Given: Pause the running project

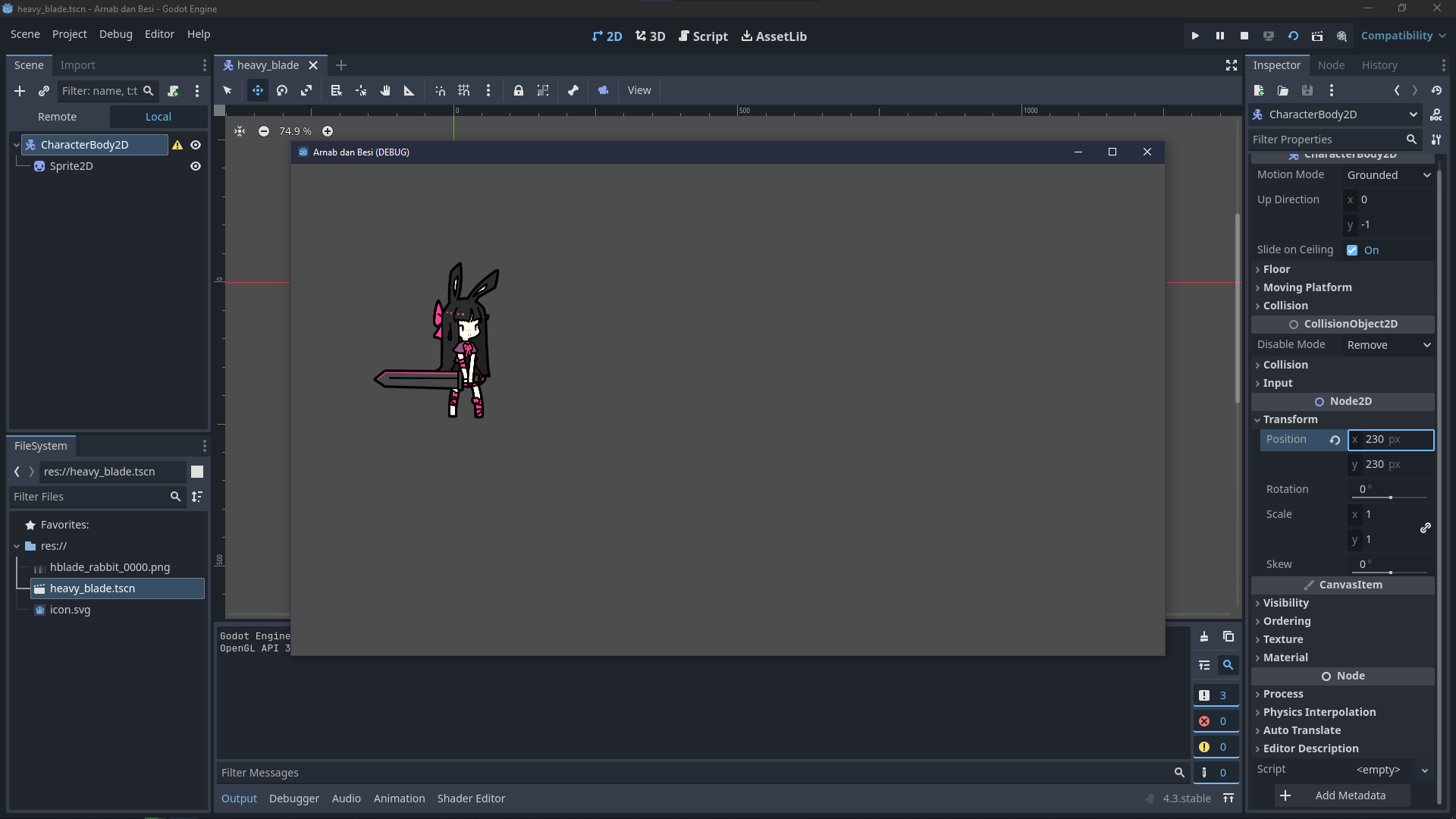Looking at the screenshot, I should 1220,36.
